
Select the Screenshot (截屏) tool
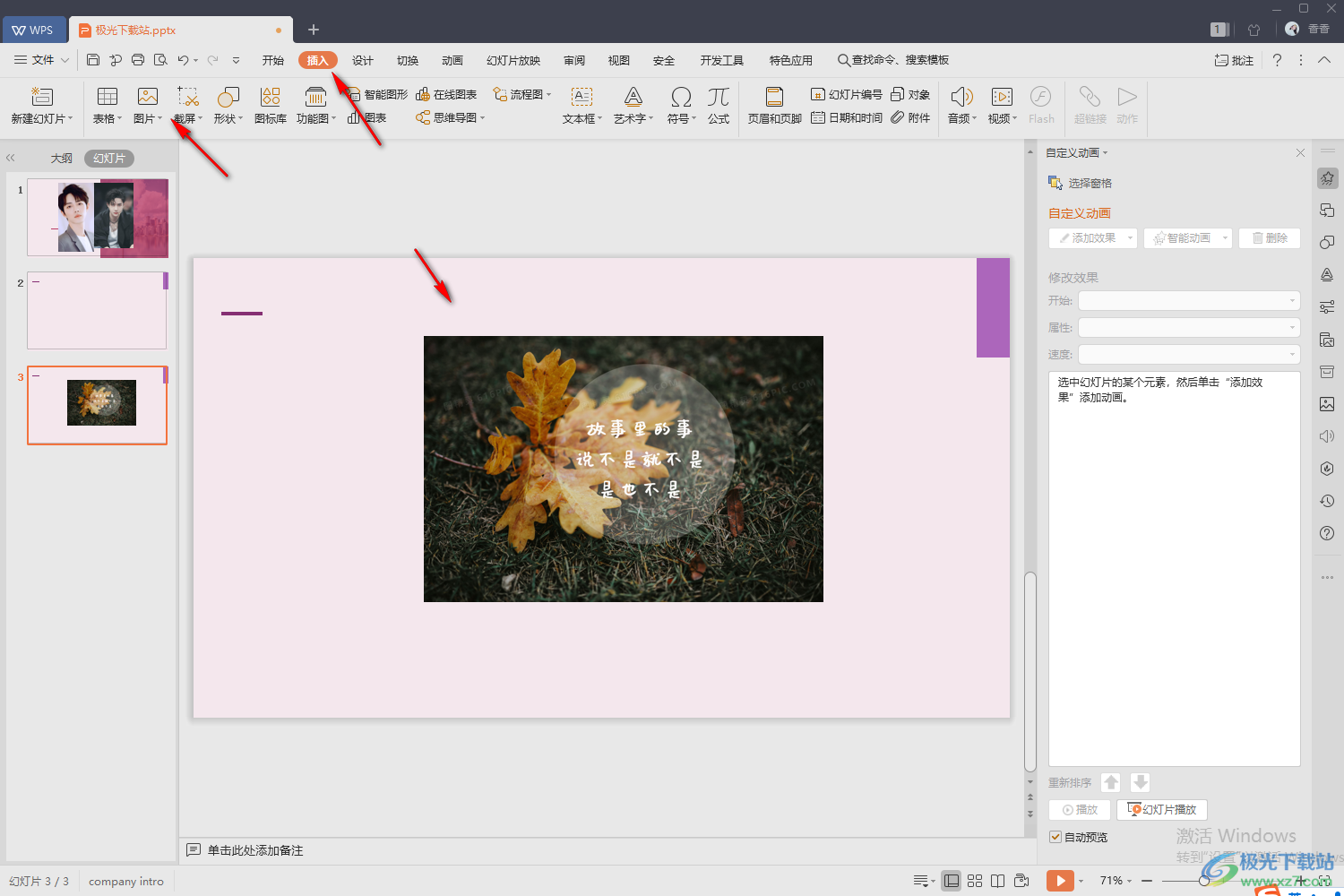pos(188,97)
